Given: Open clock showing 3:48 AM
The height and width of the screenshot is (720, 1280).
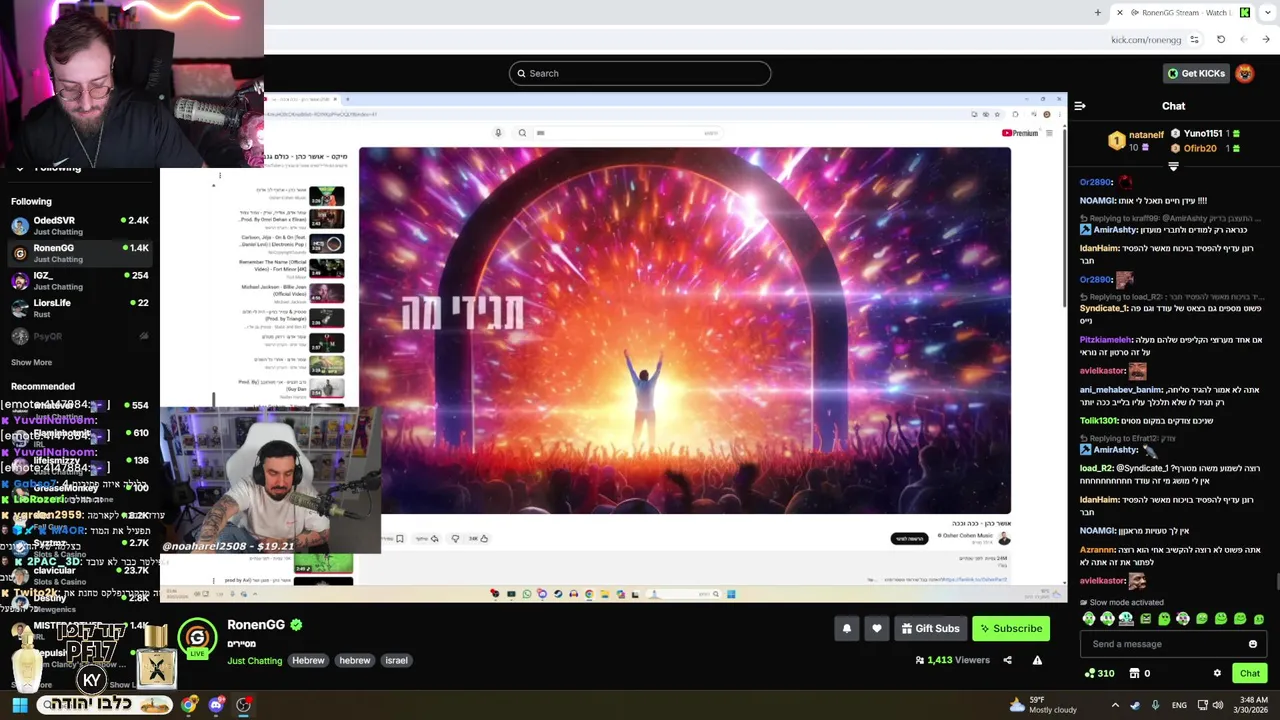Looking at the screenshot, I should [x=1254, y=705].
